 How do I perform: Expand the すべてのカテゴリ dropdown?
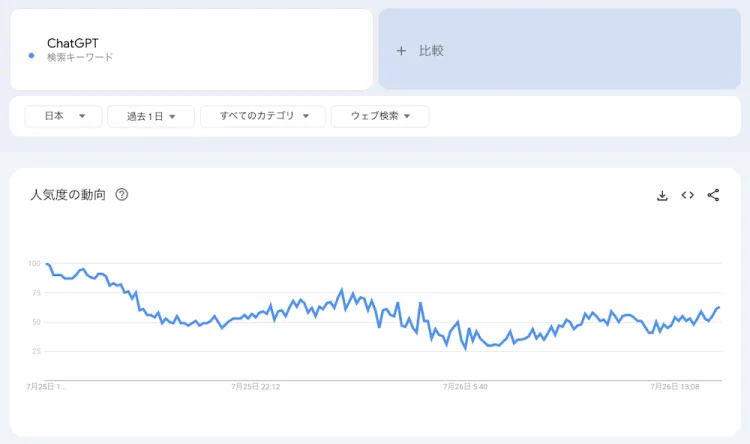263,116
